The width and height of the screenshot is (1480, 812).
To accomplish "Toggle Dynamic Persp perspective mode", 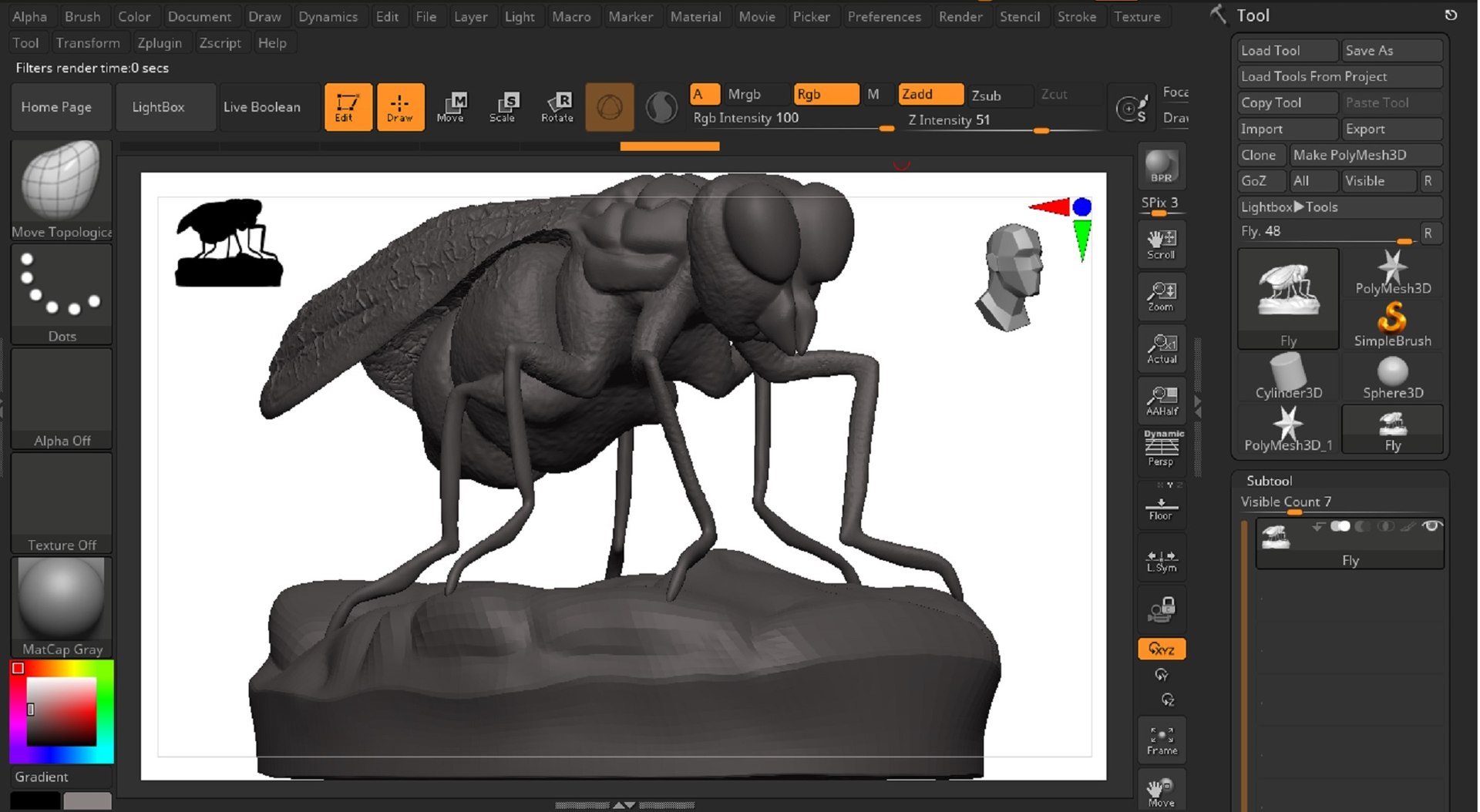I will (1161, 448).
